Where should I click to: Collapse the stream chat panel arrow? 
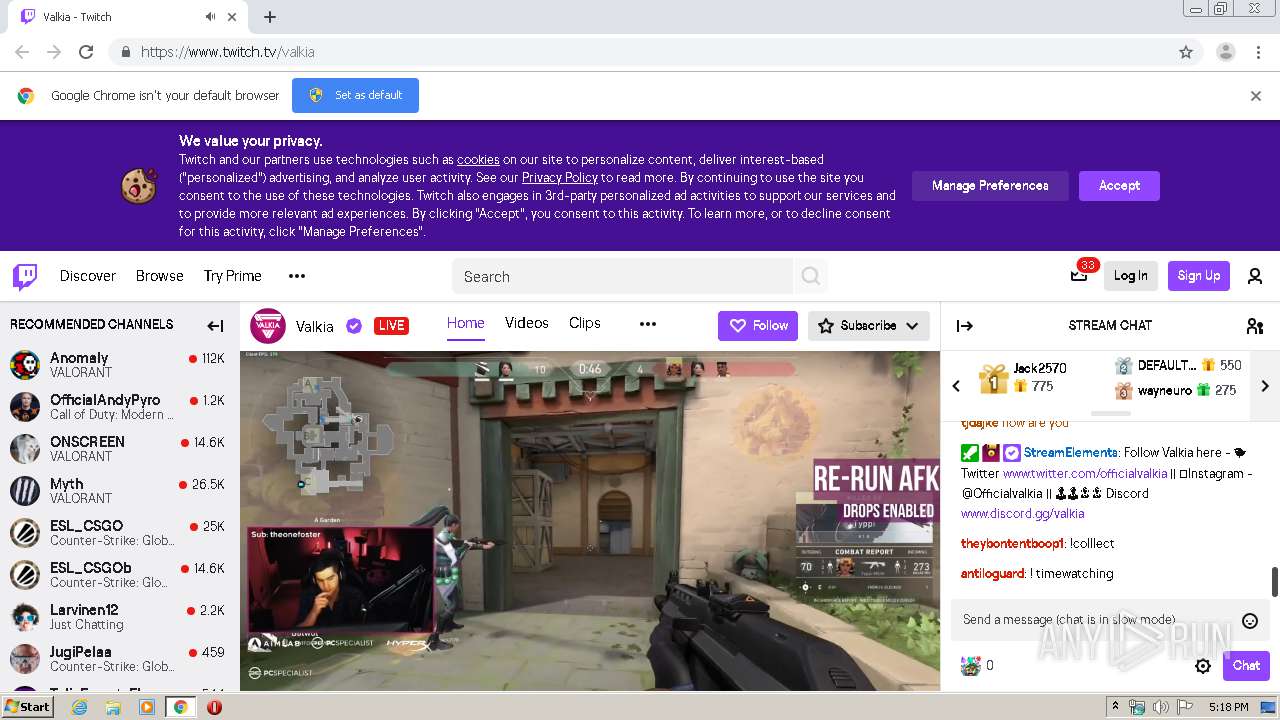point(965,325)
